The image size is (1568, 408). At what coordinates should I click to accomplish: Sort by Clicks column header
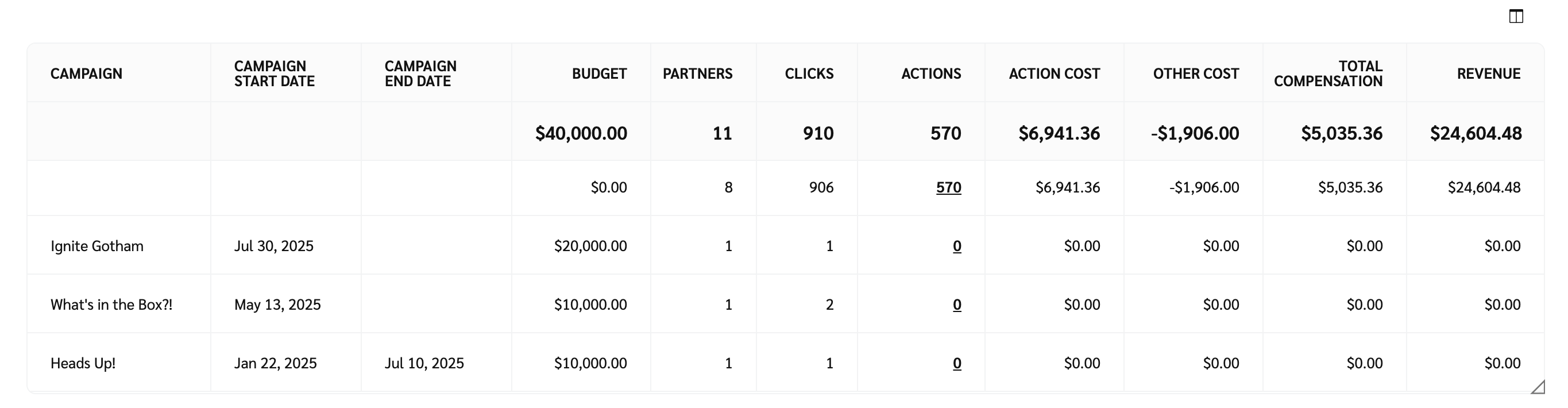tap(809, 74)
